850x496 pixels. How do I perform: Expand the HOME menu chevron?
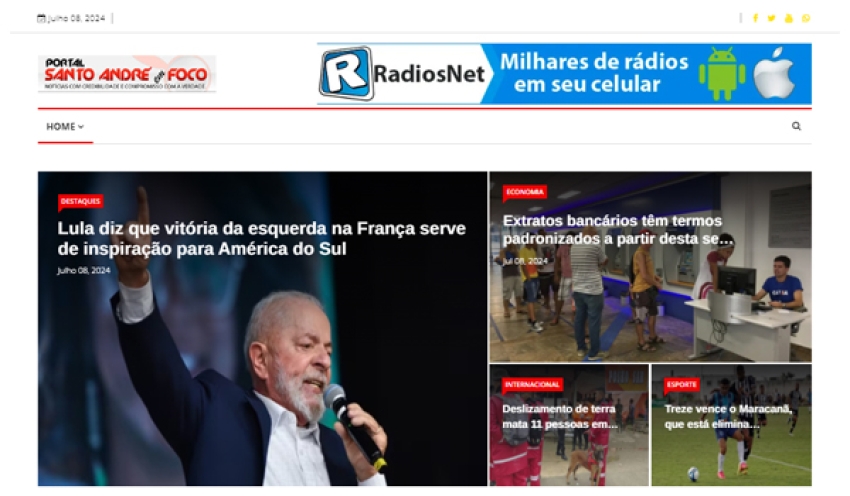81,127
